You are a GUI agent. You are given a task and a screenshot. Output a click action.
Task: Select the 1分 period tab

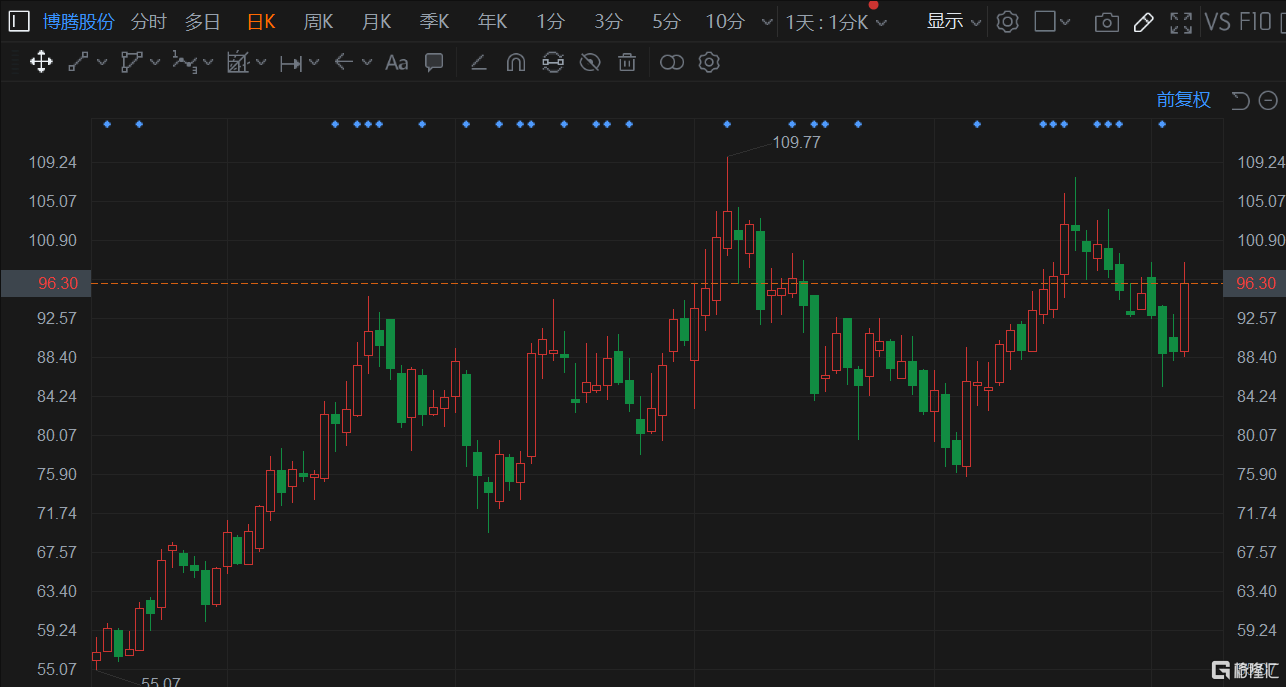coord(550,21)
